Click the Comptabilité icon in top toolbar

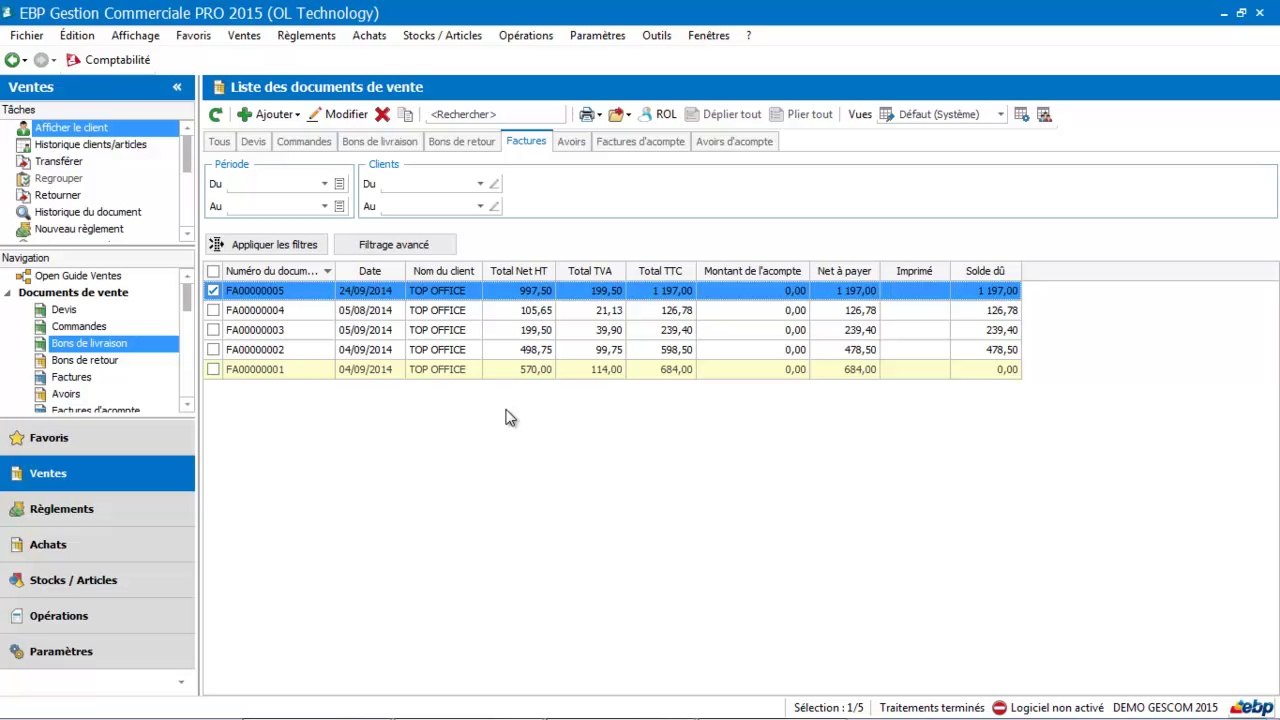pyautogui.click(x=73, y=60)
